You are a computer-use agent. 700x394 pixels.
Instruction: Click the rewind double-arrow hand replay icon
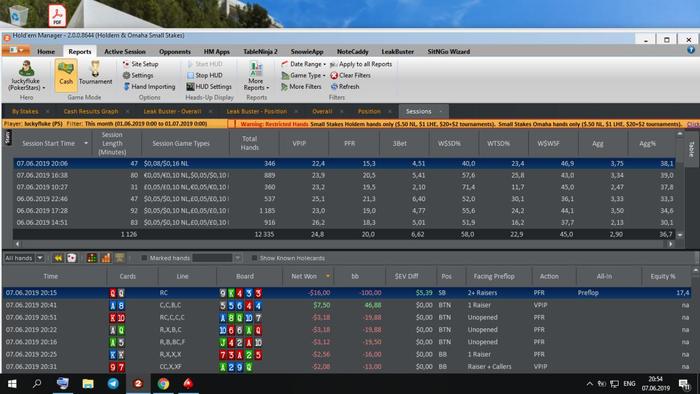pyautogui.click(x=58, y=258)
